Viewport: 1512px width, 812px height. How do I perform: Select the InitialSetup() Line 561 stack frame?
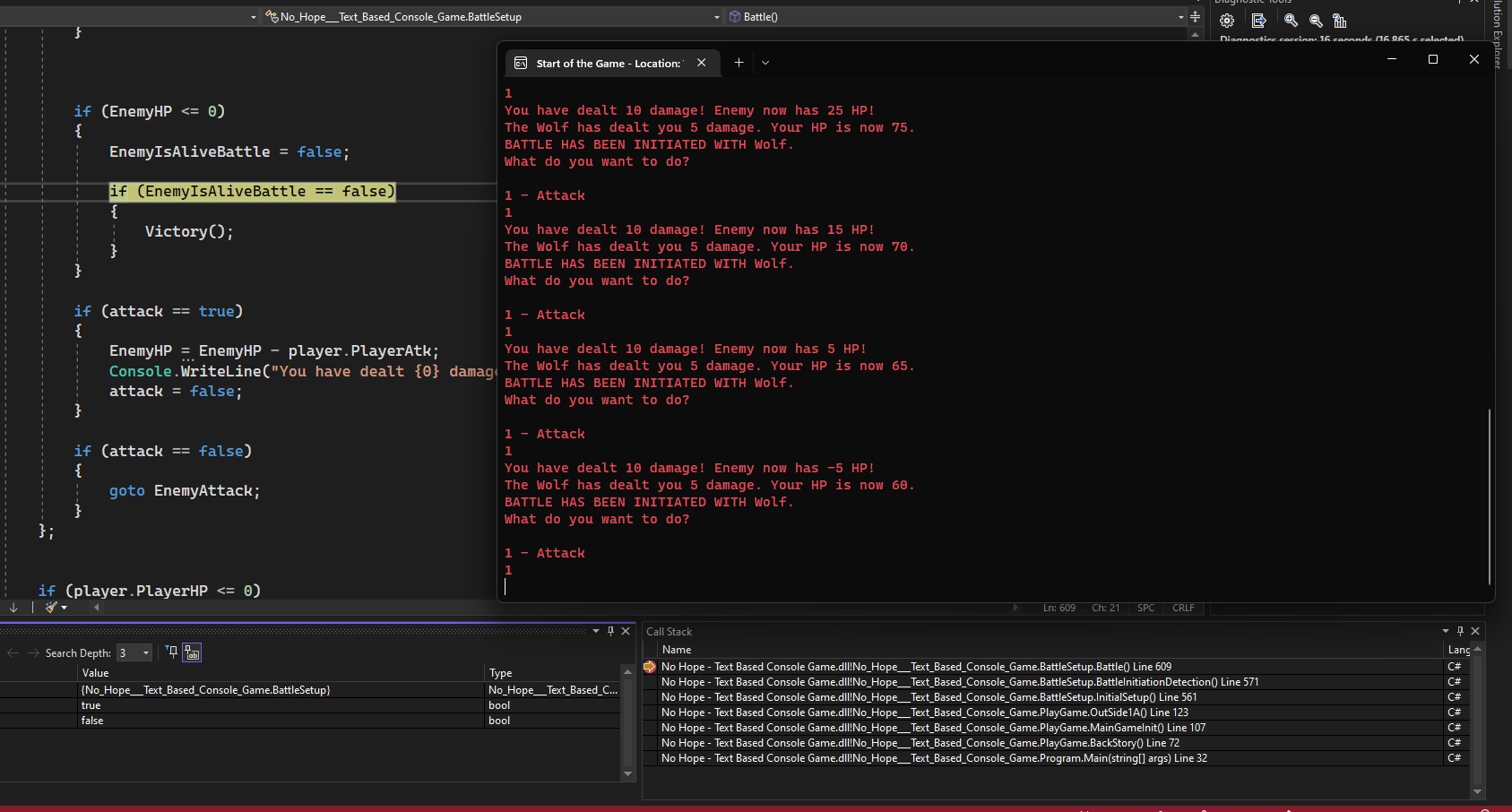click(1050, 697)
